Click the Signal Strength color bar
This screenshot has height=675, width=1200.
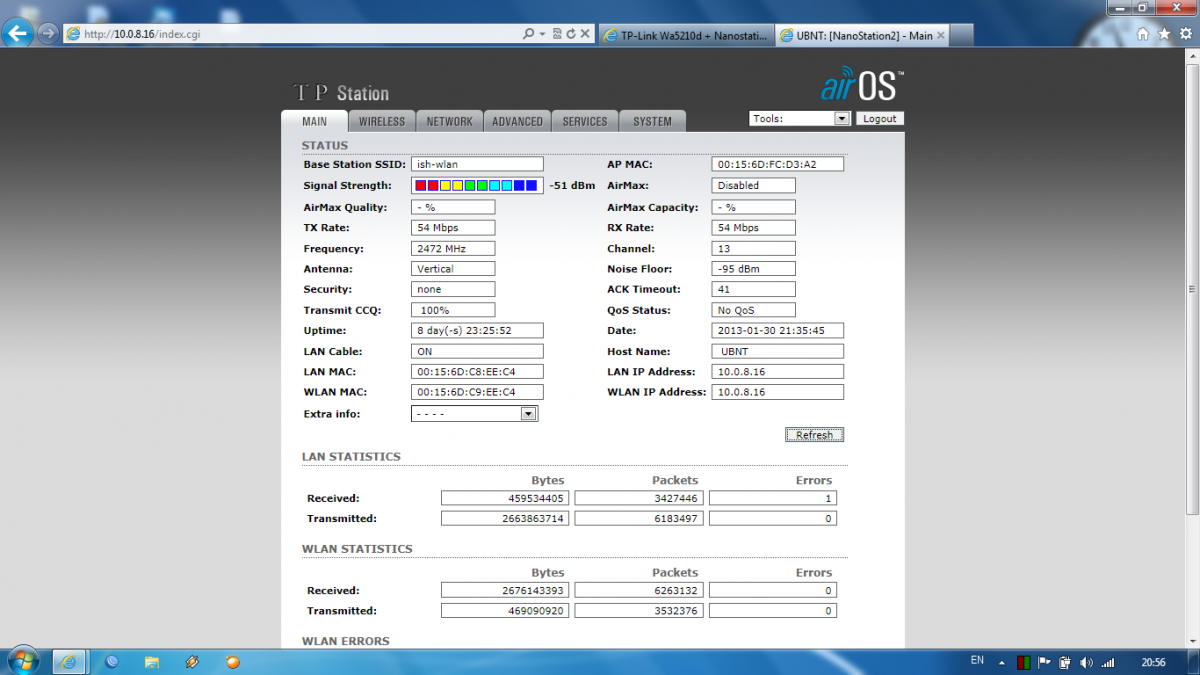pos(476,186)
